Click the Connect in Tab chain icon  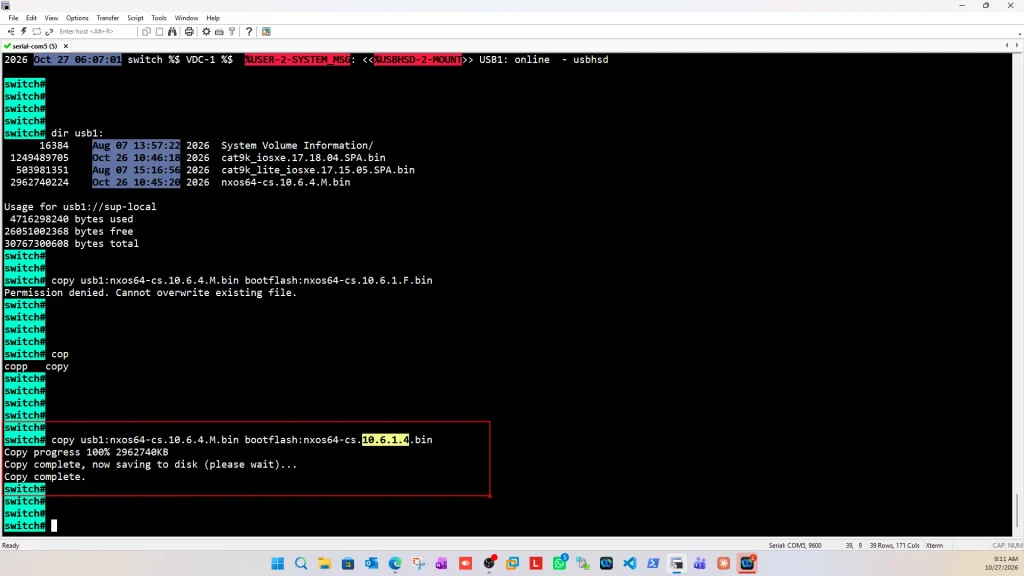pos(49,31)
